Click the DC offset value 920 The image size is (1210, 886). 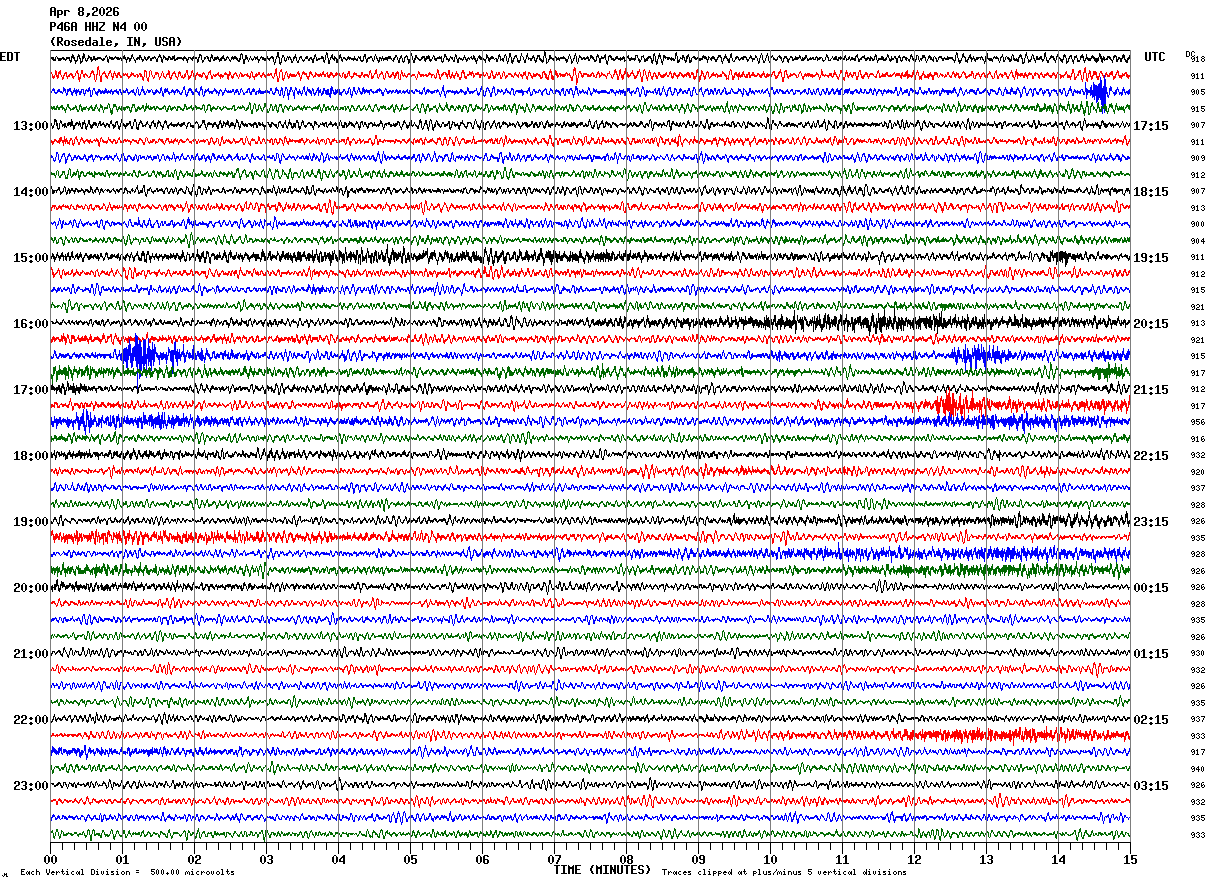pos(1197,472)
